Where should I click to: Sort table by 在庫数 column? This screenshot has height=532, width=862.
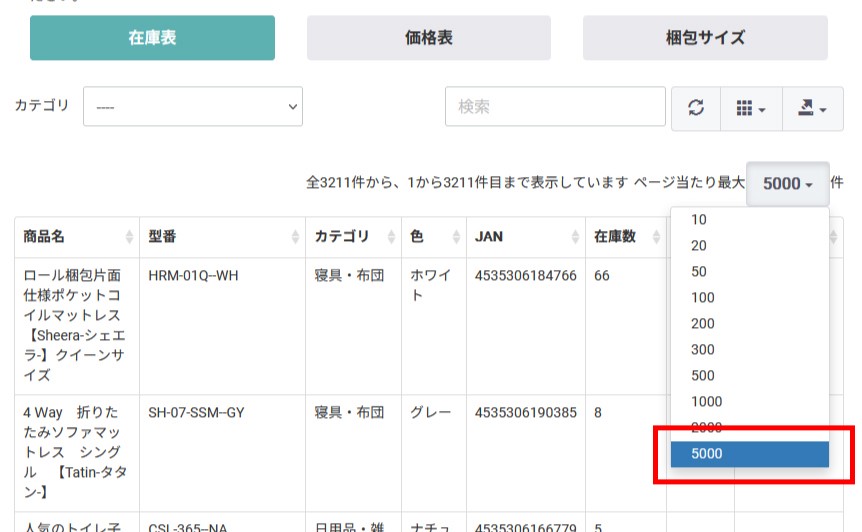[626, 237]
